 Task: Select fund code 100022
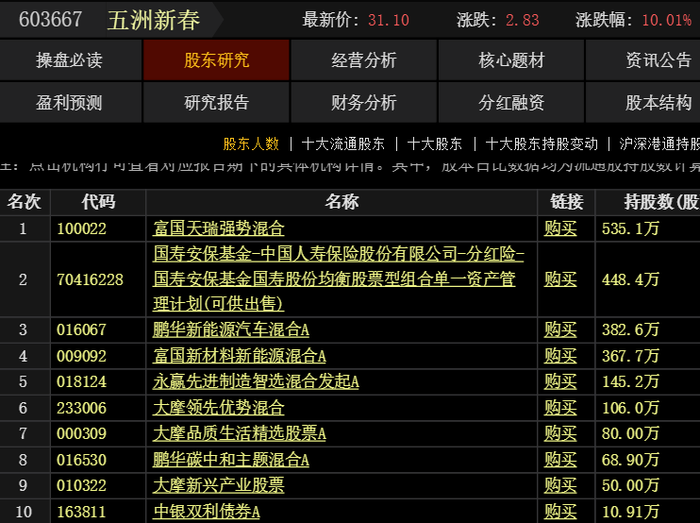tap(81, 228)
